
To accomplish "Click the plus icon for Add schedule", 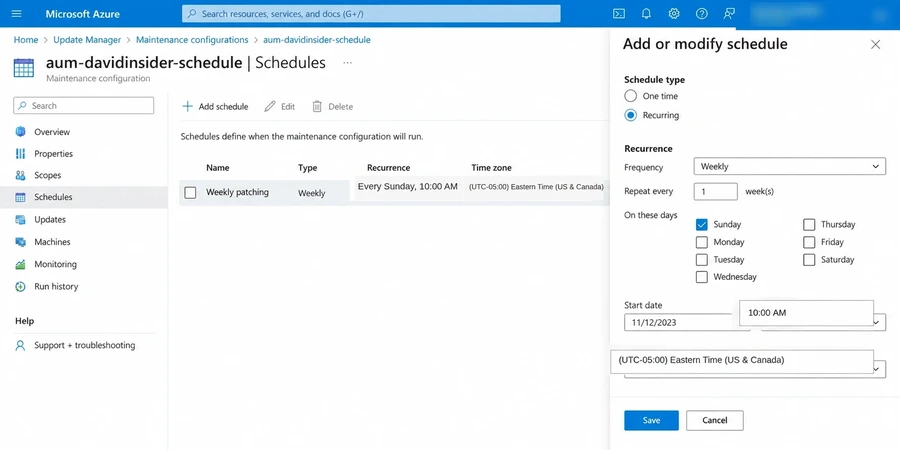I will pos(187,106).
